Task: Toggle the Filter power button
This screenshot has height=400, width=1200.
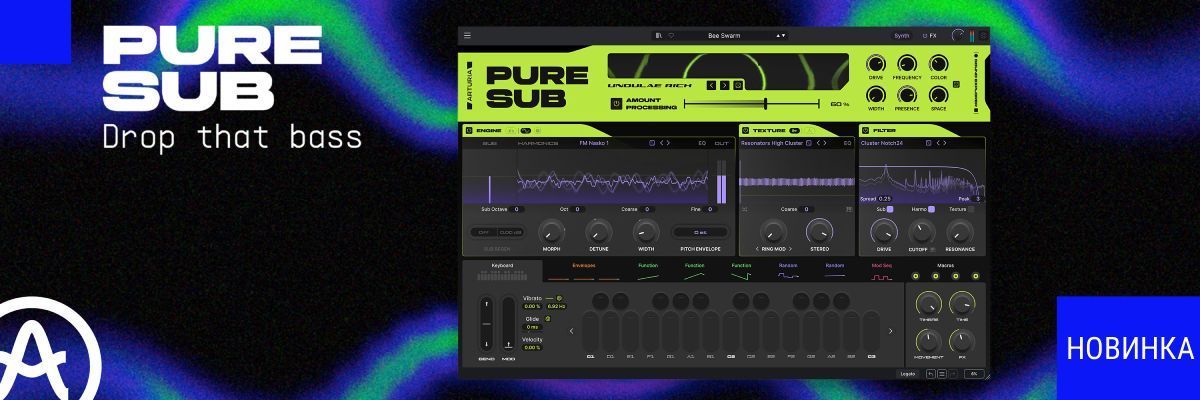Action: click(866, 130)
